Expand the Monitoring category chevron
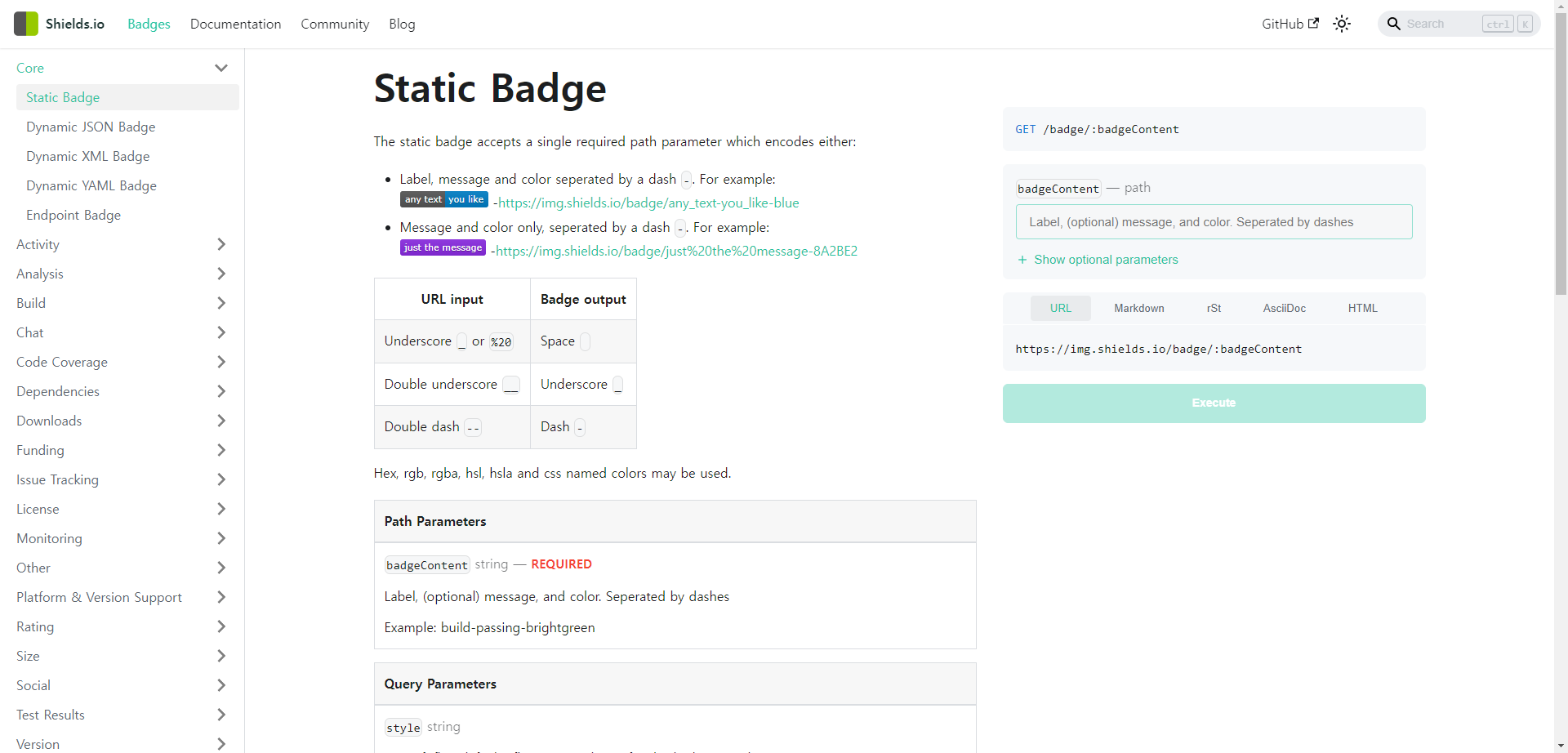 tap(220, 538)
